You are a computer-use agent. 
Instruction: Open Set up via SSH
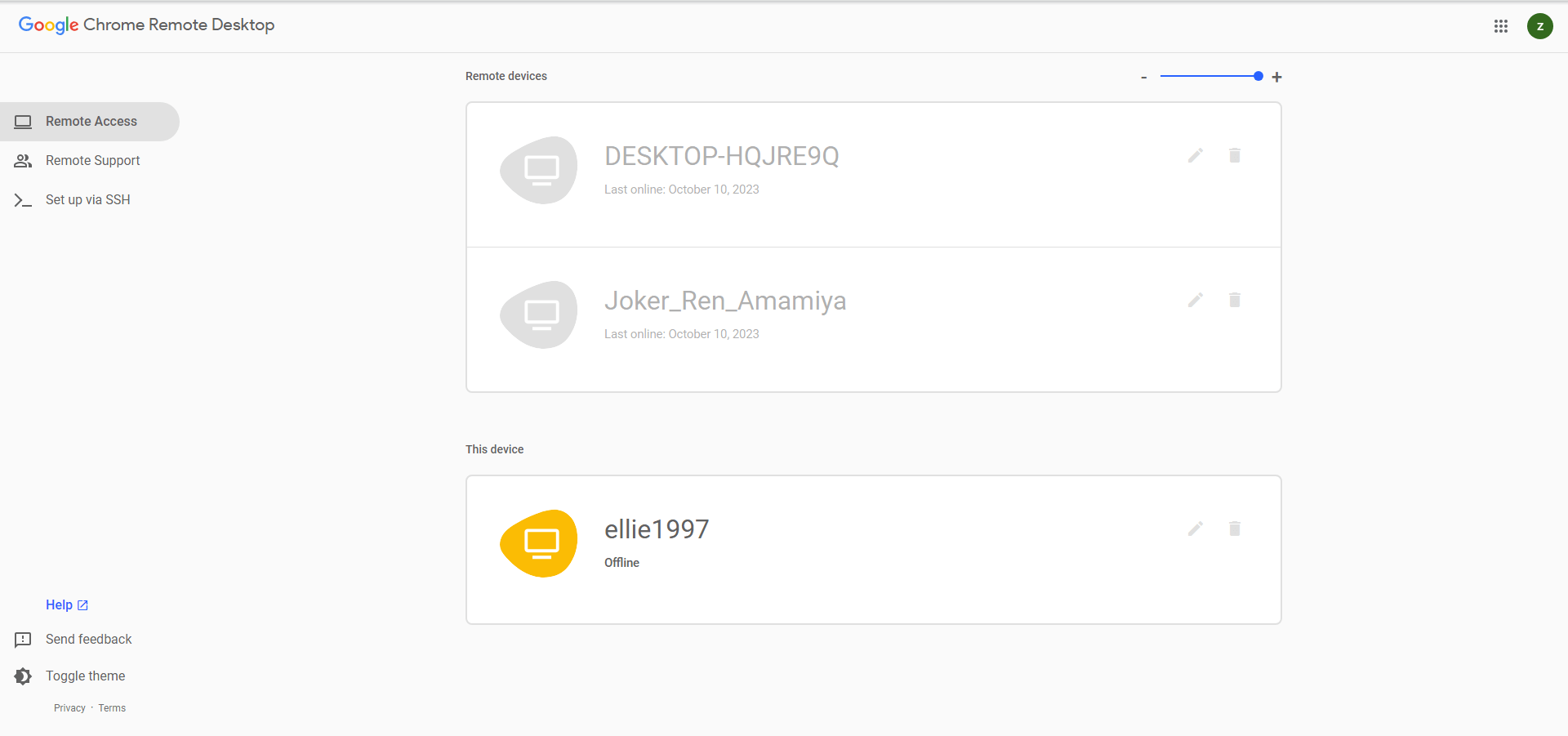point(87,200)
